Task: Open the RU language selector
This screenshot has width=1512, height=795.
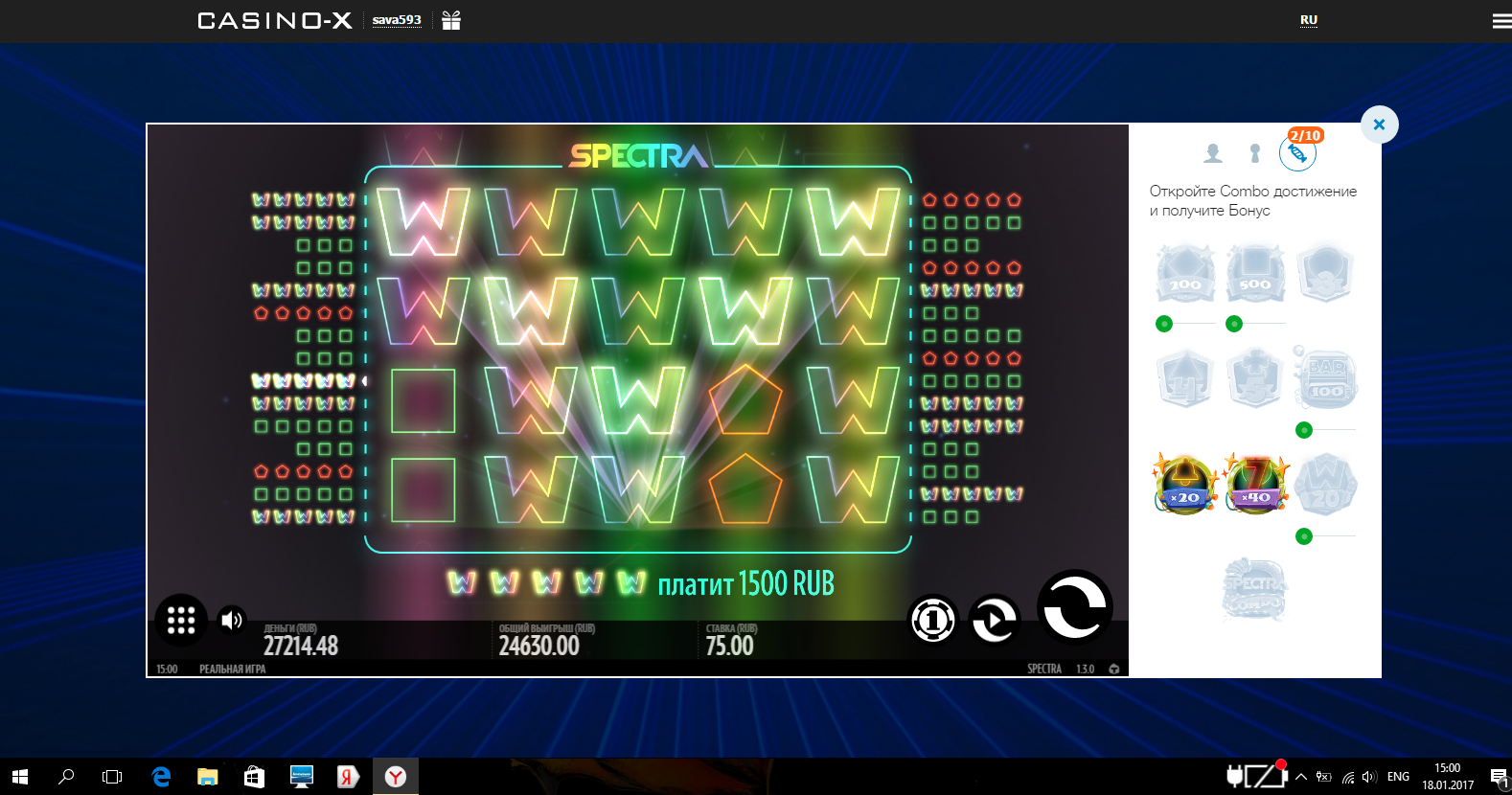Action: click(1308, 20)
